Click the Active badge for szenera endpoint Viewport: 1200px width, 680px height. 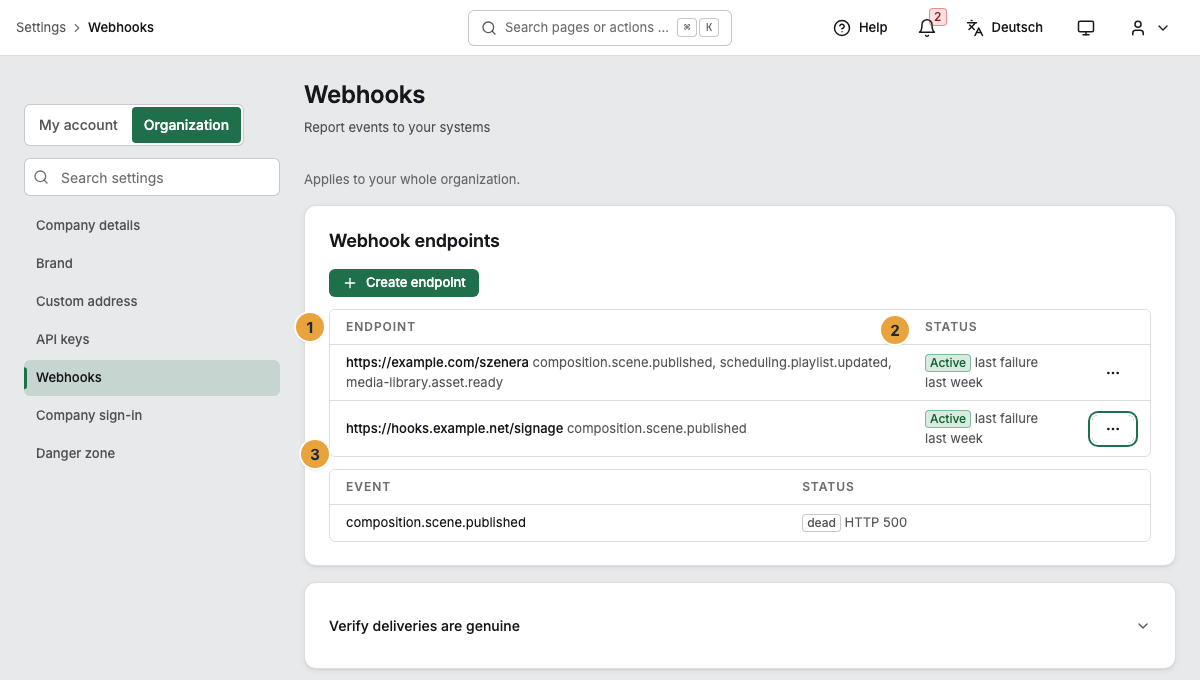click(x=947, y=363)
